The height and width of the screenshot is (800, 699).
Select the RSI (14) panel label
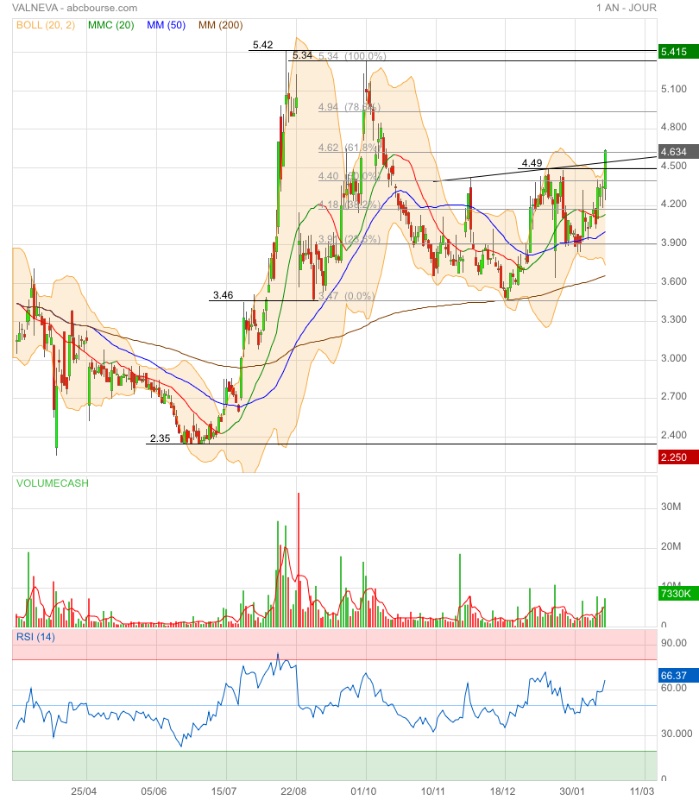37,637
